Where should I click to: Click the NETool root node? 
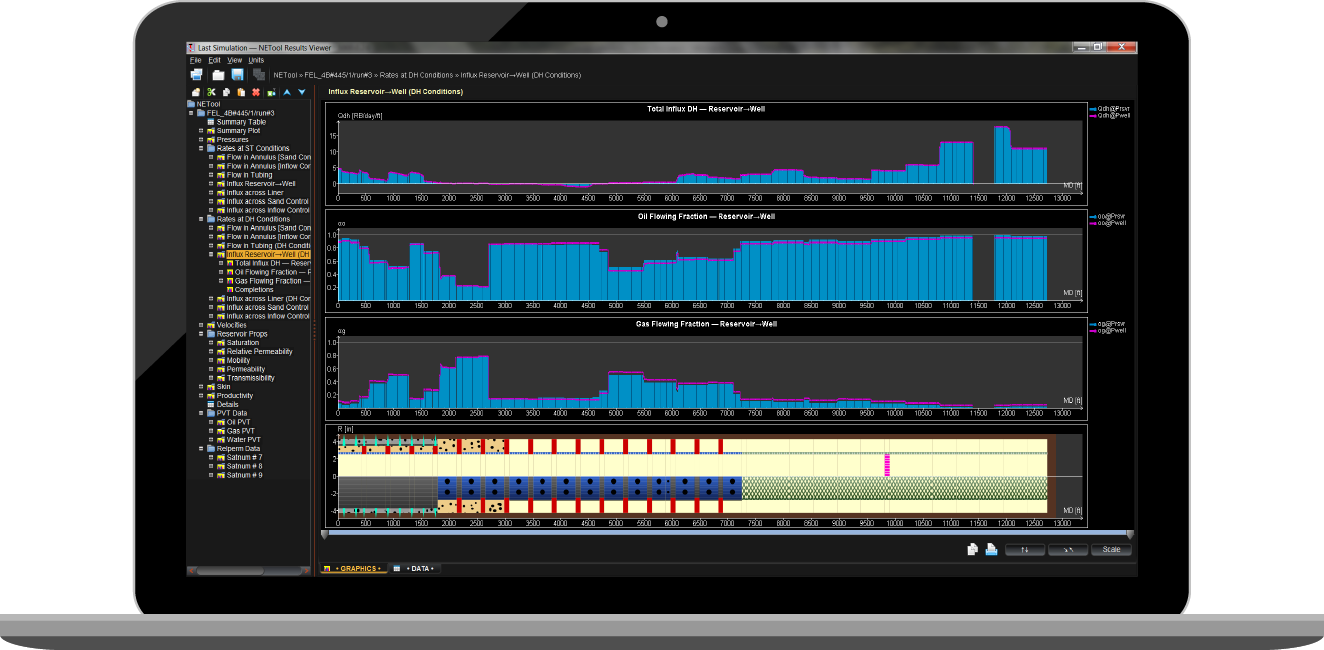click(x=208, y=104)
